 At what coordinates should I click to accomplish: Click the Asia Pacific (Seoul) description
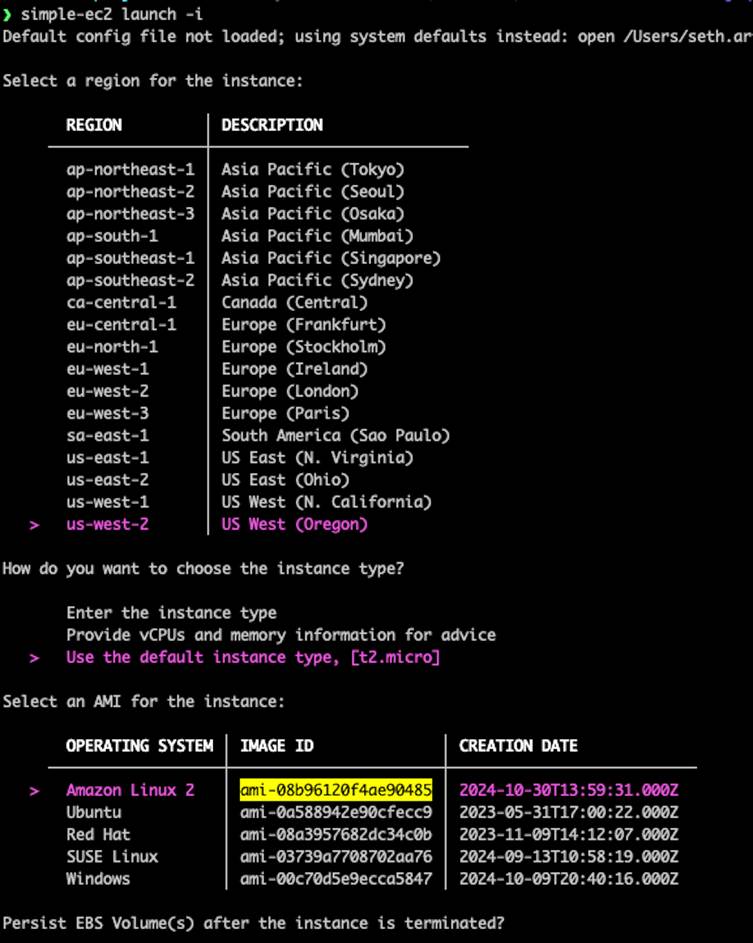[x=313, y=192]
